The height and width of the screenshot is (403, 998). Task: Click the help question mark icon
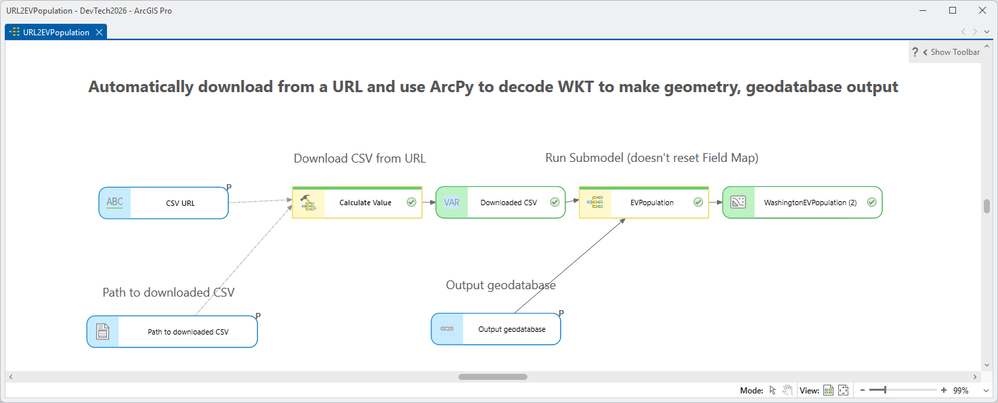click(x=915, y=52)
